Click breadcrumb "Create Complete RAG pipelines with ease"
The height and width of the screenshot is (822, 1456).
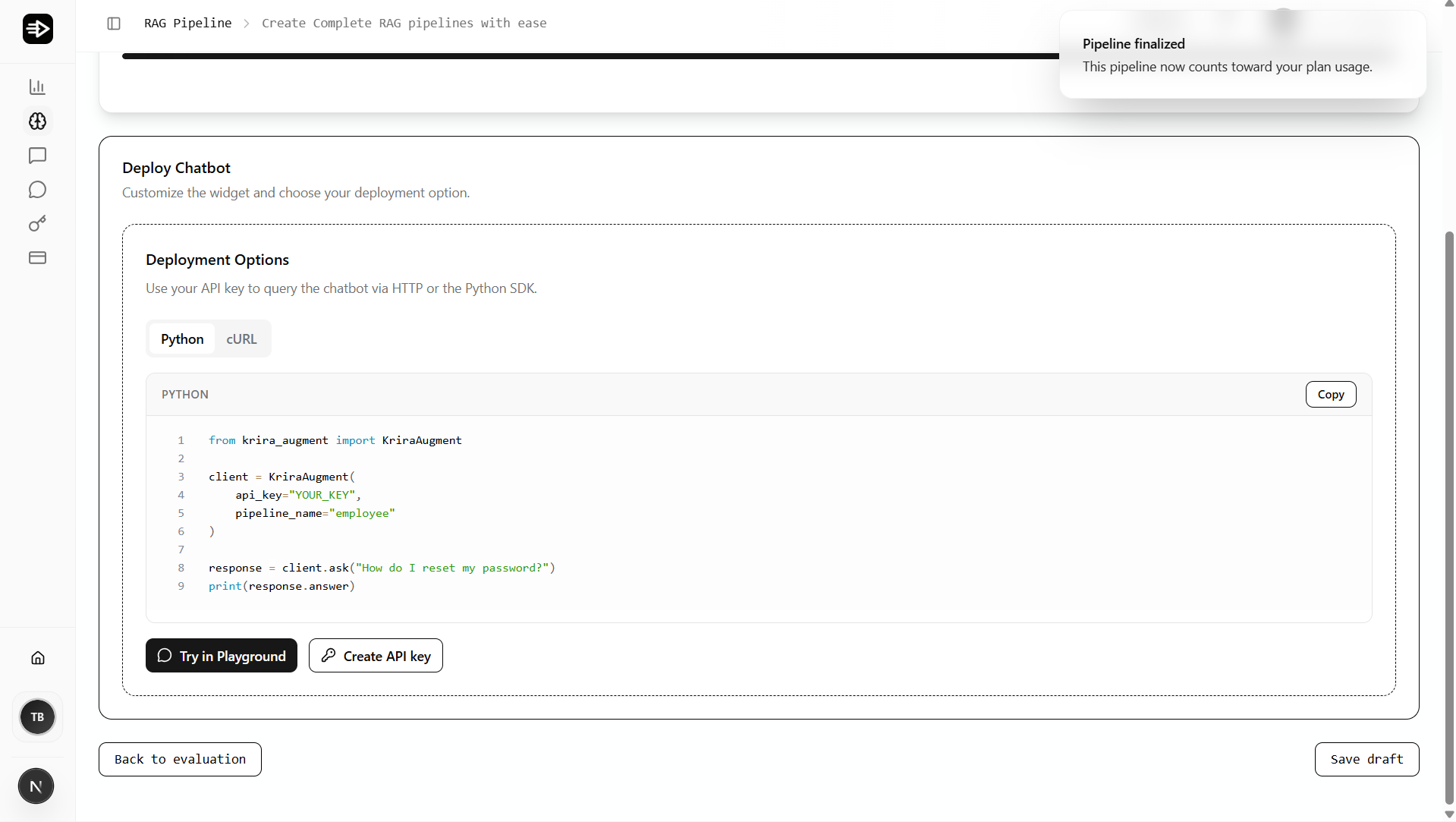tap(404, 24)
